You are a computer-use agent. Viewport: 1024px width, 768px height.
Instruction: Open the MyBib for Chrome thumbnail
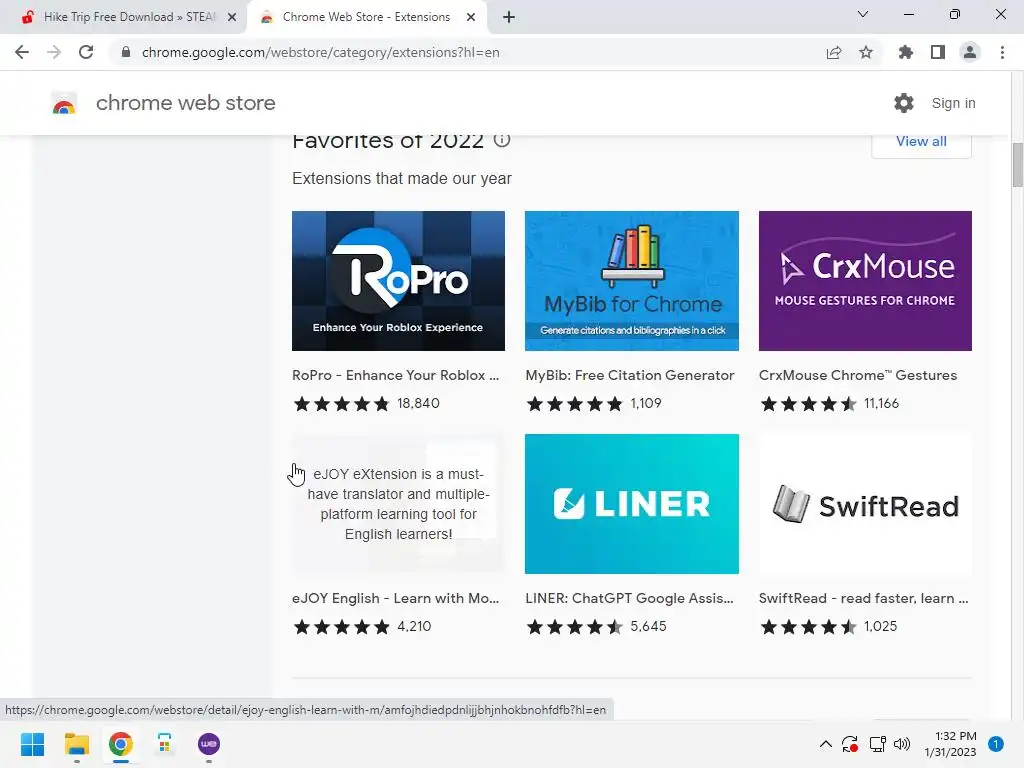[632, 281]
